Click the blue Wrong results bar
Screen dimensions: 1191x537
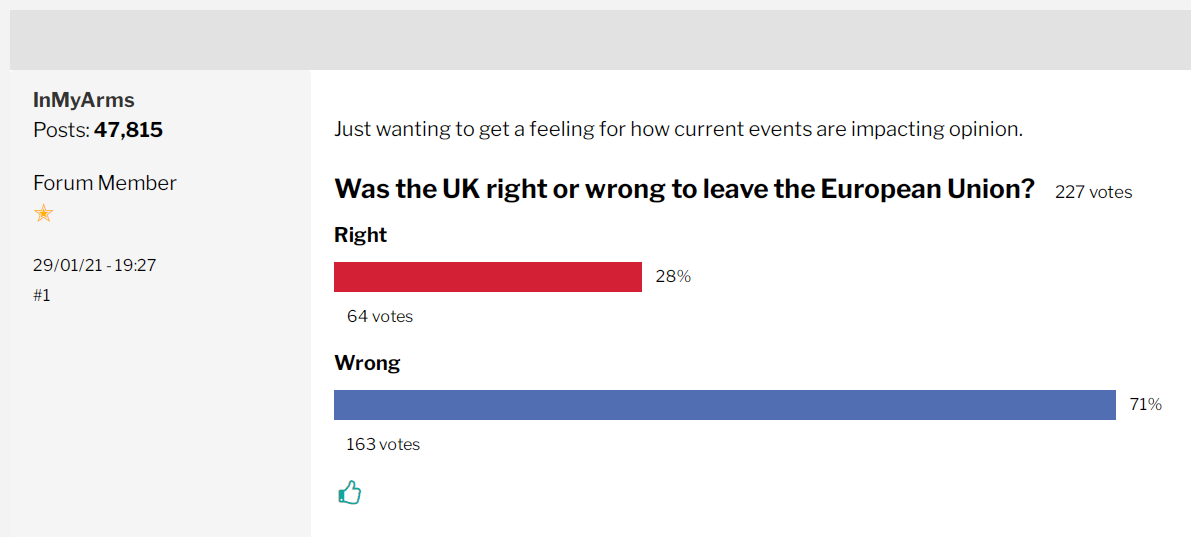point(725,405)
